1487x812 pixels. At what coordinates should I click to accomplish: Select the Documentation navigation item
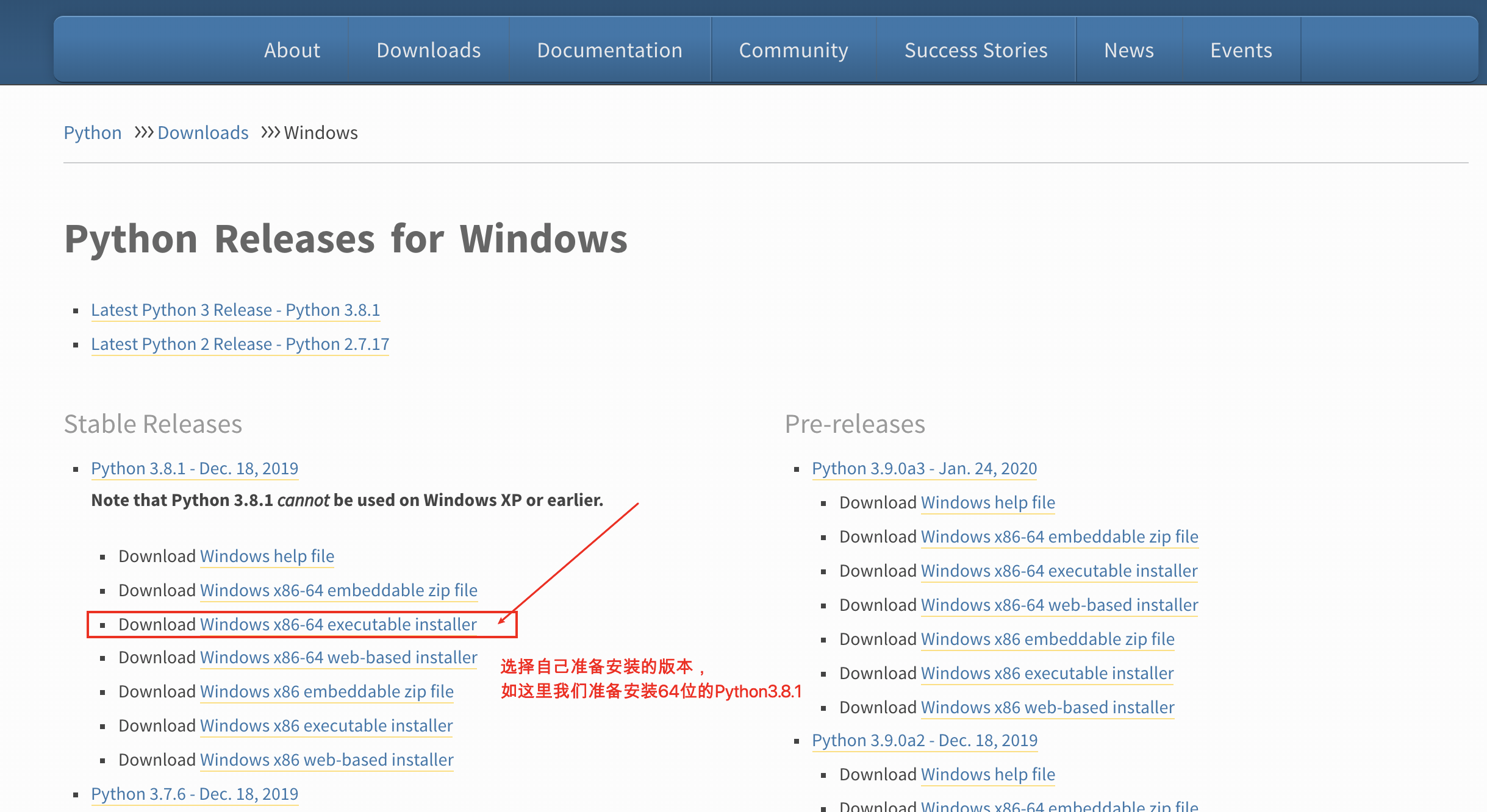click(609, 50)
